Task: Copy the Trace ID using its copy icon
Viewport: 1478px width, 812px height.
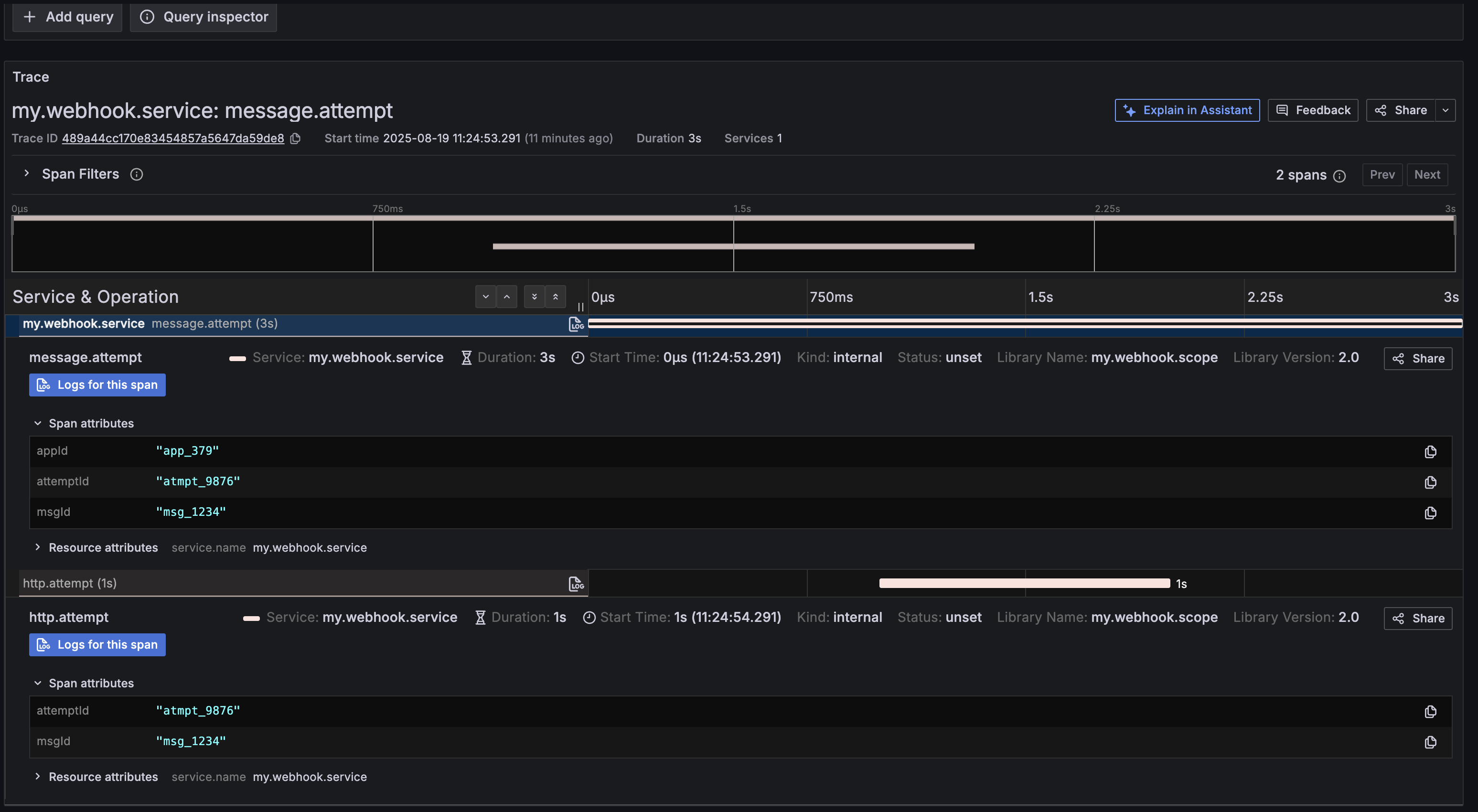Action: [296, 139]
